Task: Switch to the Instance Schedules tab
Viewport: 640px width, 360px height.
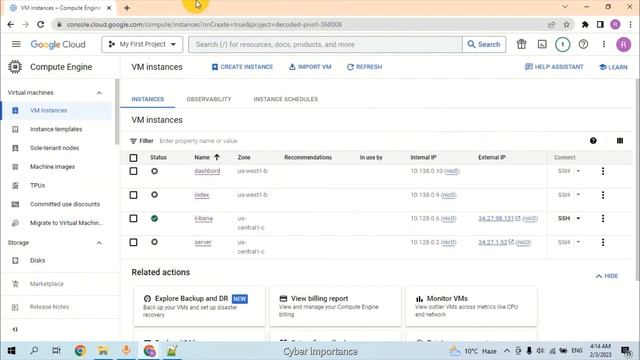Action: (286, 99)
